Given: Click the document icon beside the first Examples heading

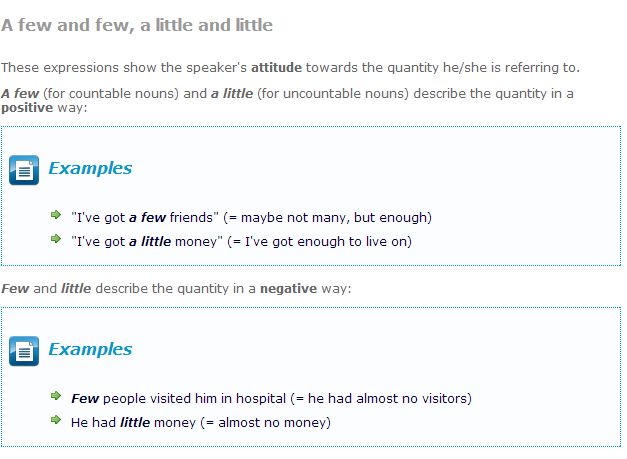Looking at the screenshot, I should click(24, 169).
